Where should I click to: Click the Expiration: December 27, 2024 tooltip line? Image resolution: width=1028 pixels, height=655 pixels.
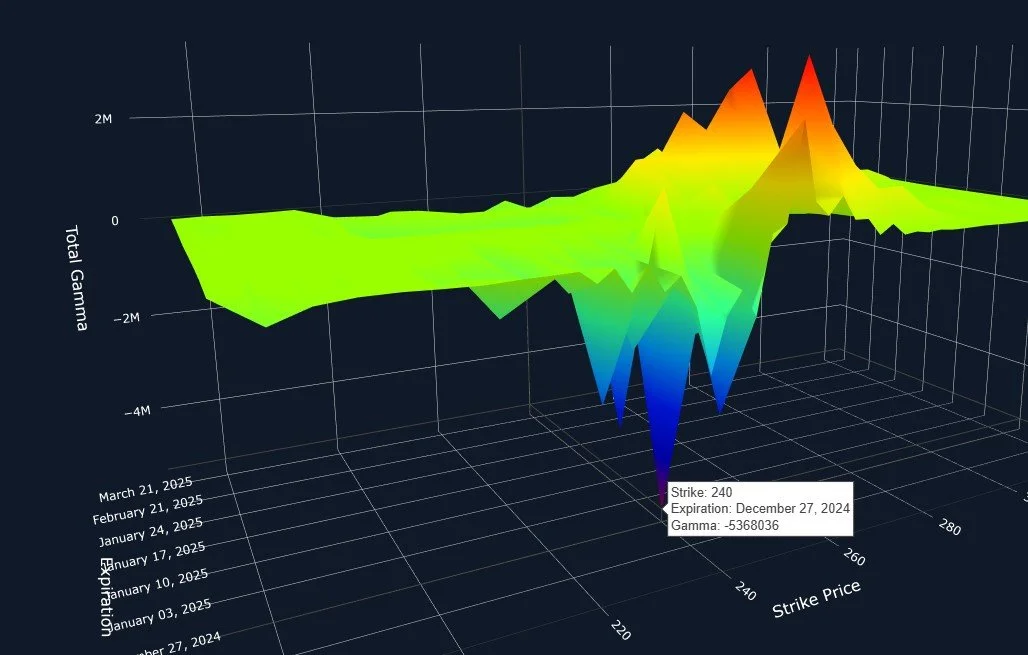[760, 509]
